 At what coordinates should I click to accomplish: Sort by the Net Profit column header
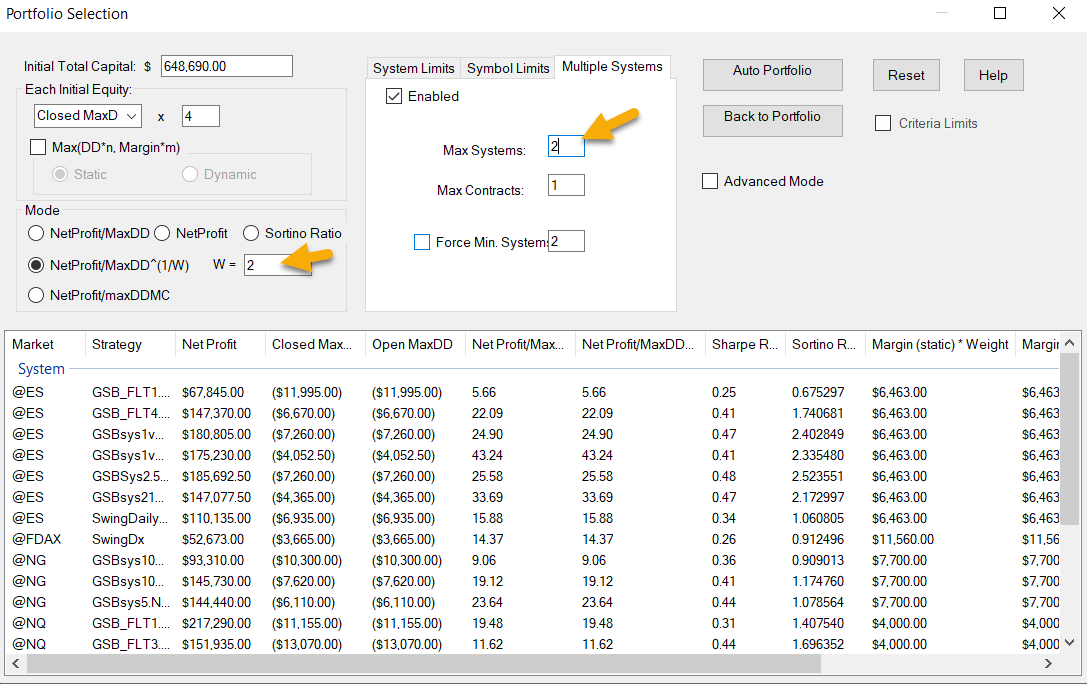tap(209, 344)
